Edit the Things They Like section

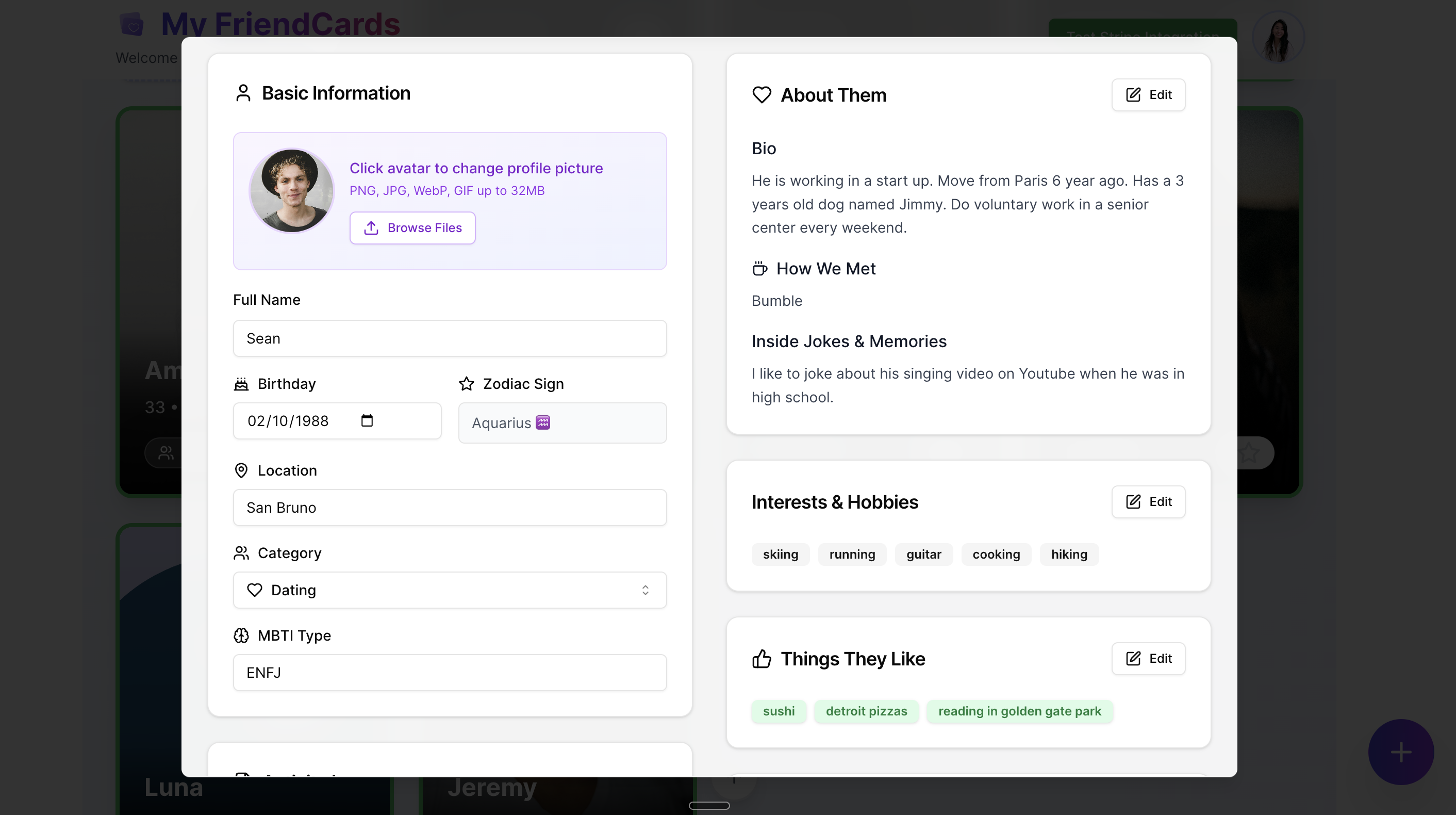1148,658
